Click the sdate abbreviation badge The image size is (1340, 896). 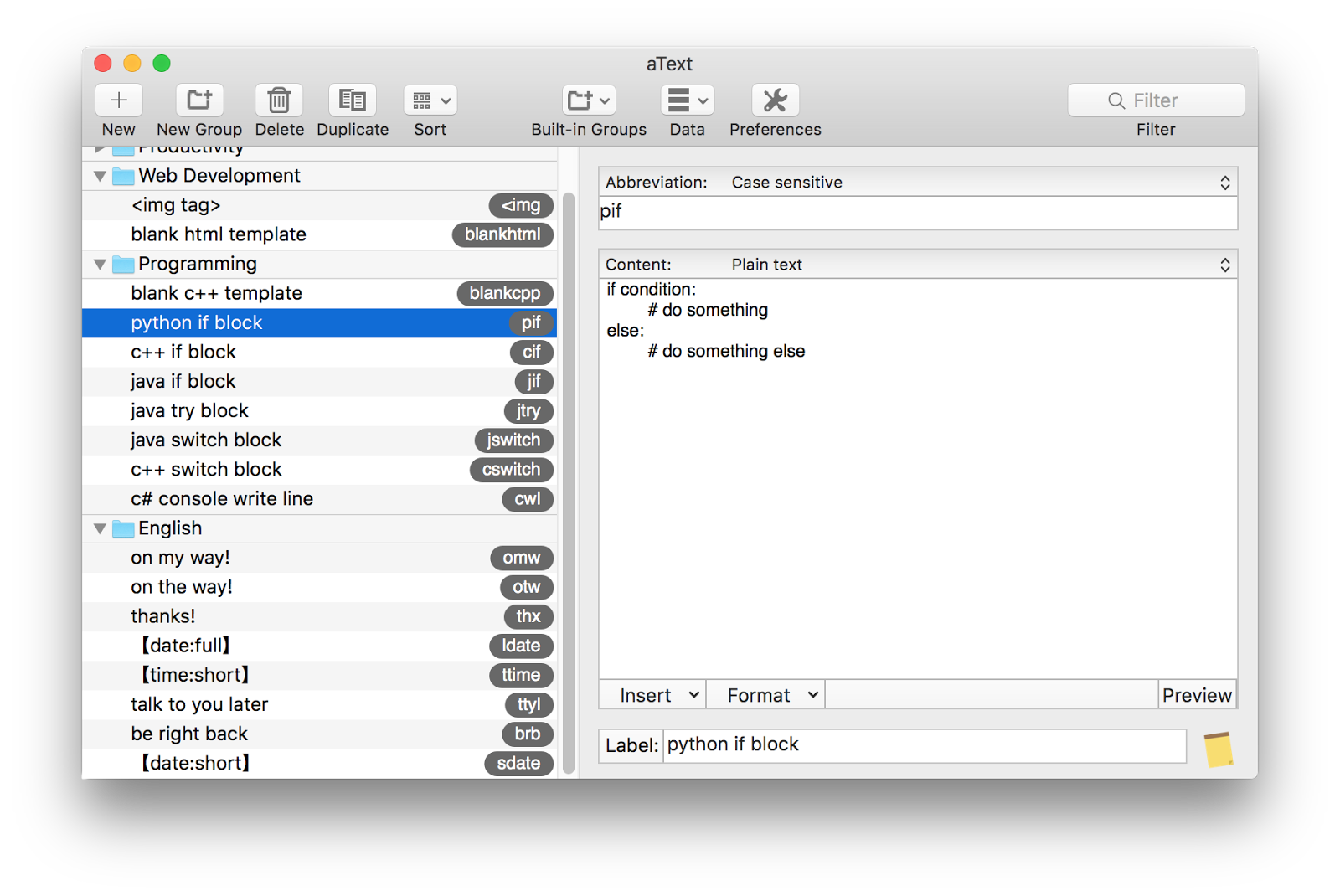point(518,764)
